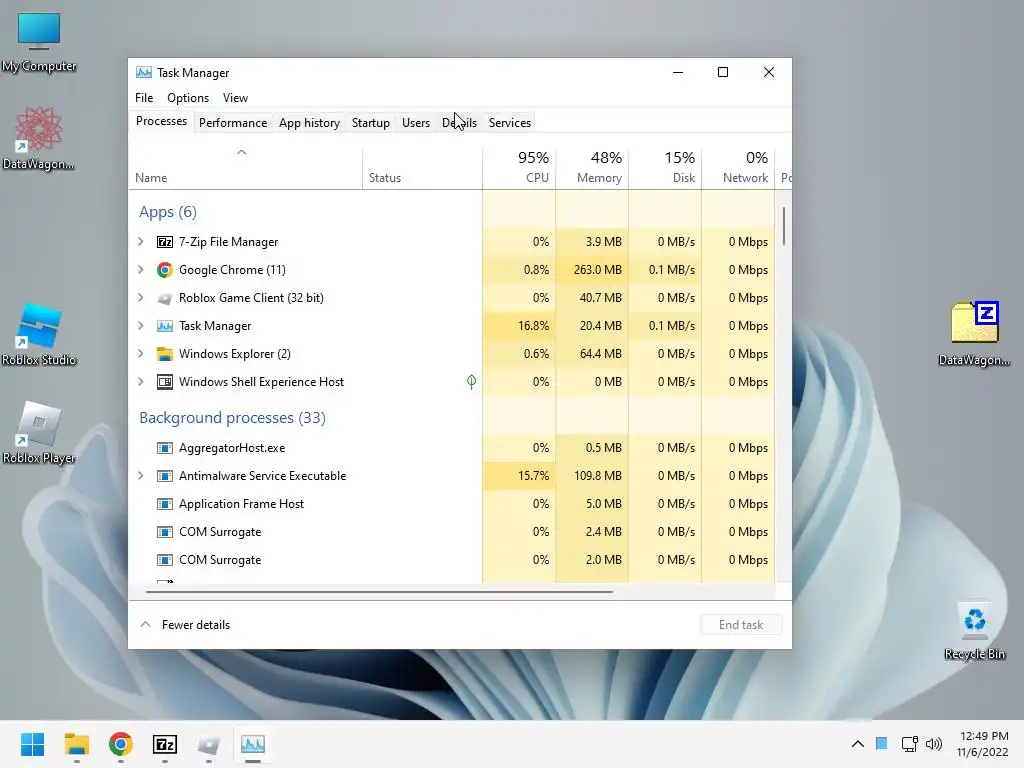Switch to the Services tab
The width and height of the screenshot is (1024, 768).
[510, 123]
